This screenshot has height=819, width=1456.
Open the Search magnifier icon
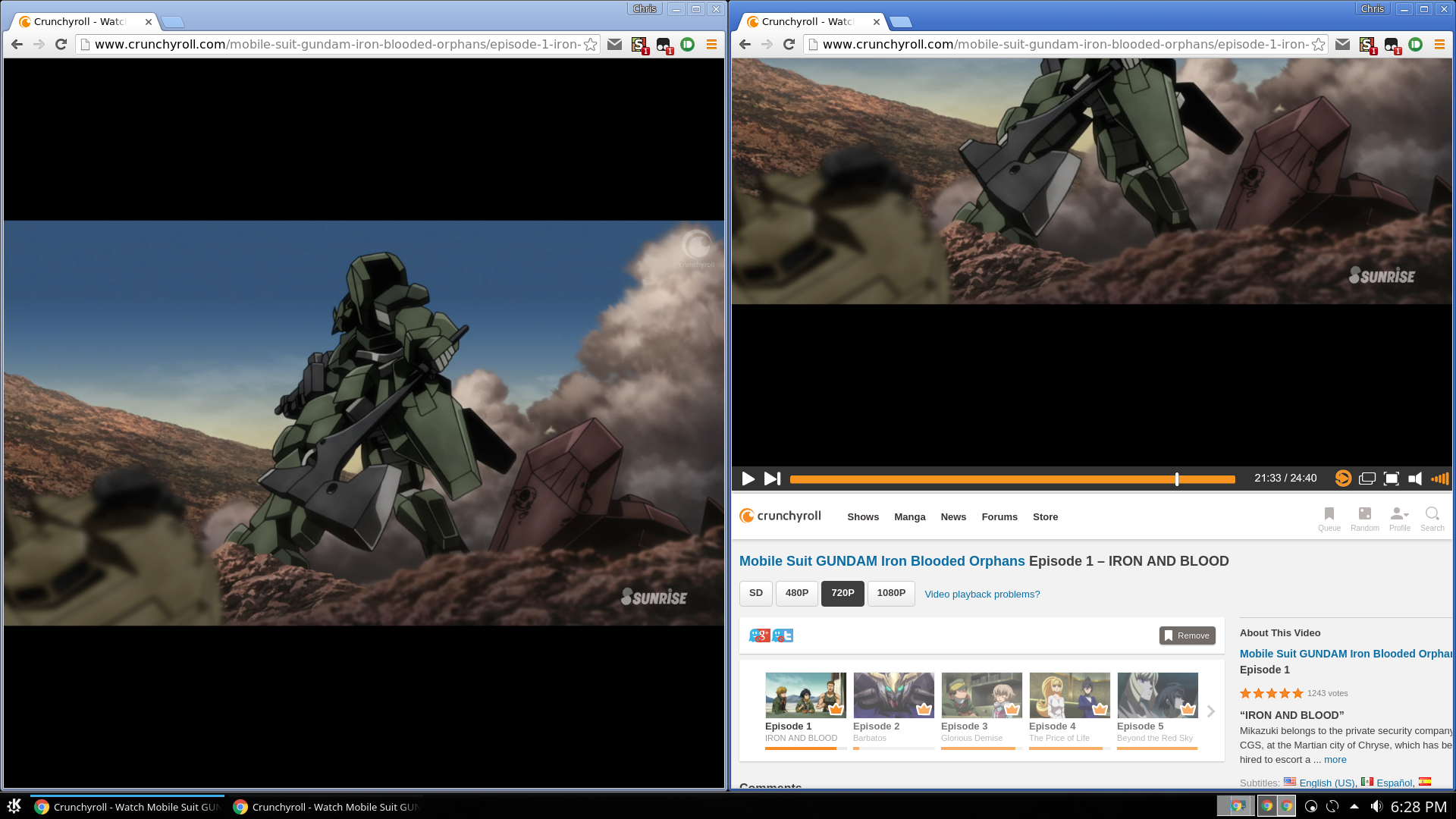click(x=1432, y=514)
